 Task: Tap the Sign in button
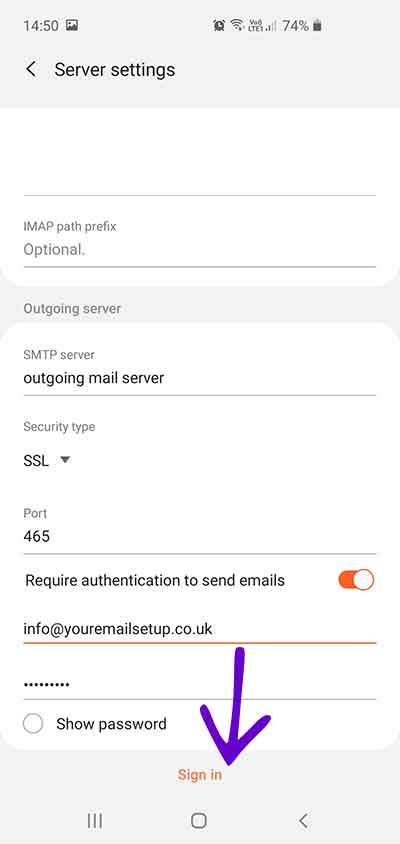click(200, 775)
